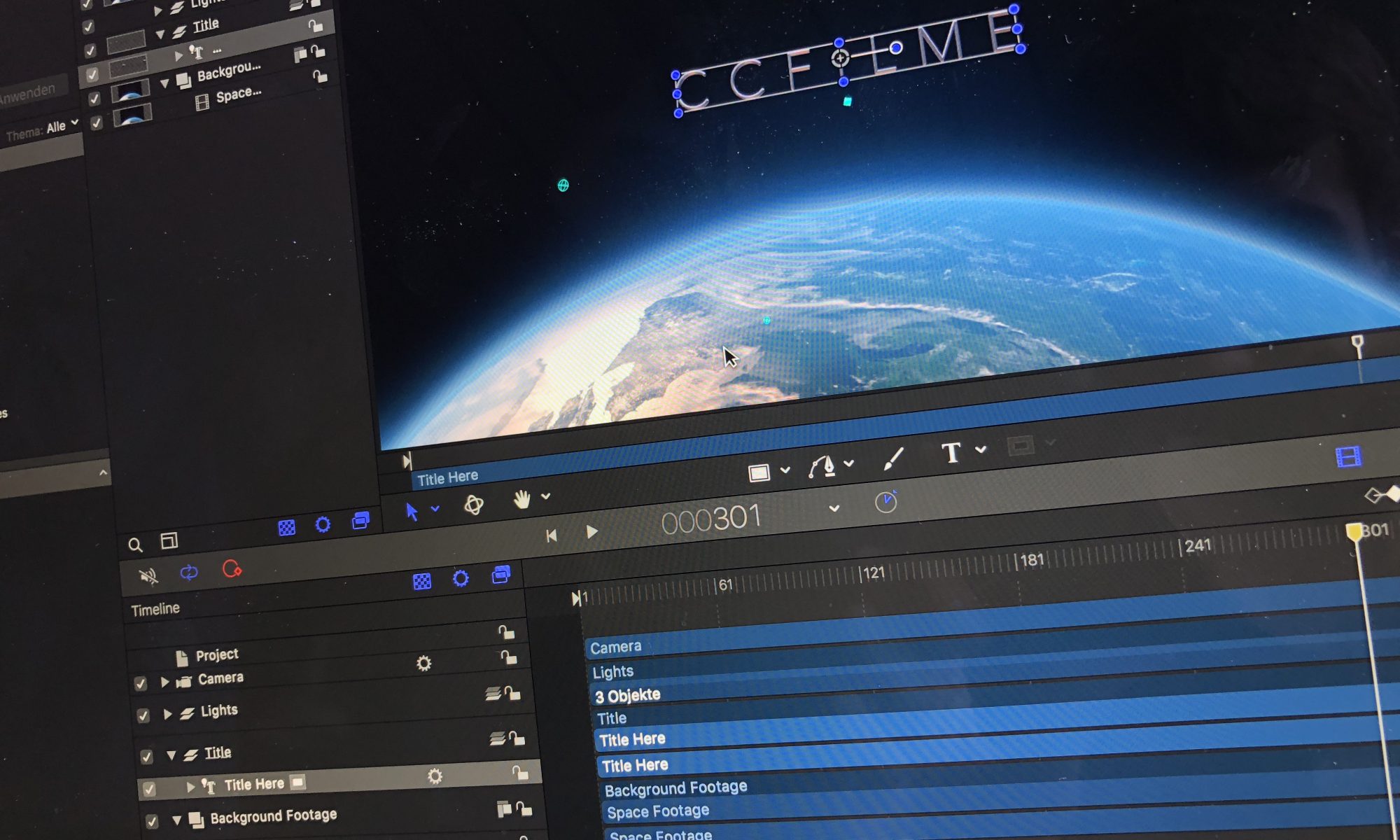The height and width of the screenshot is (840, 1400).
Task: Open the timecode display options dropdown
Action: 834,508
